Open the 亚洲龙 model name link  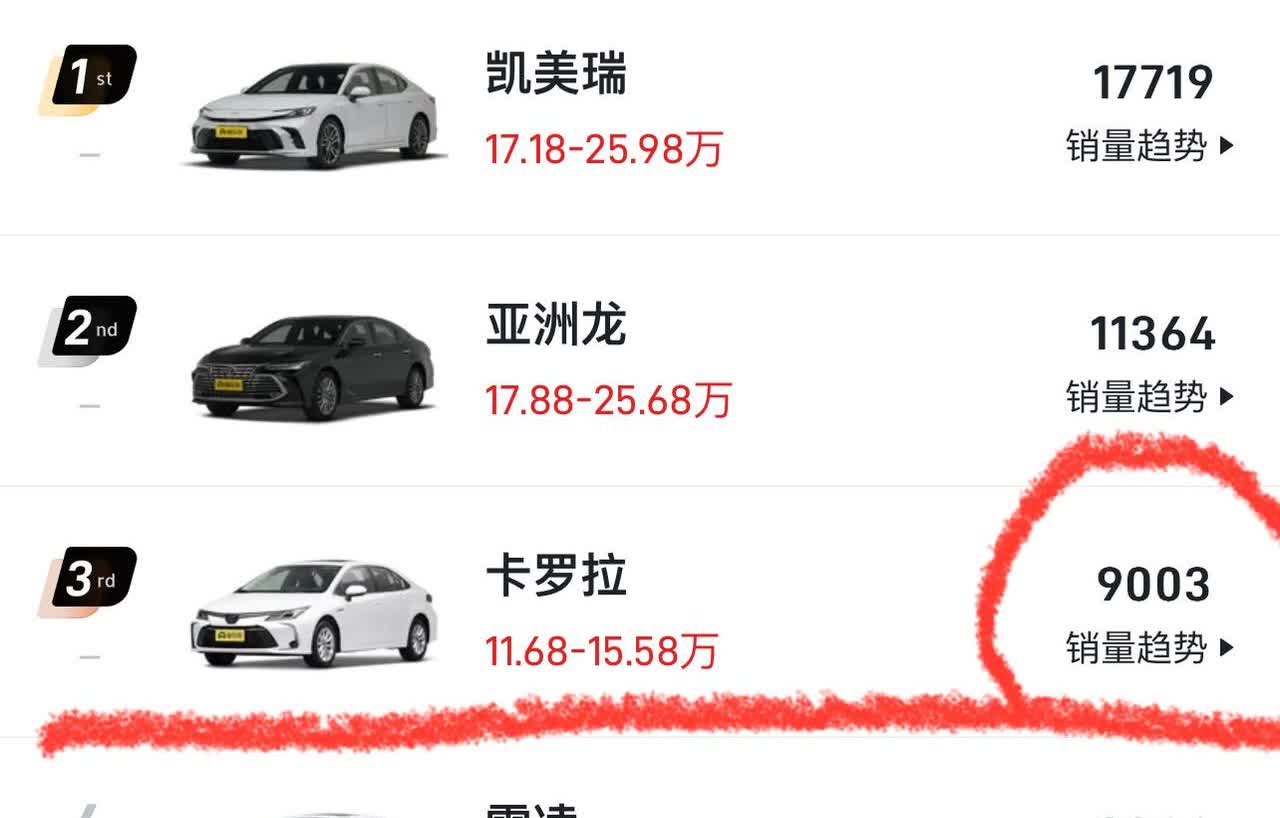[556, 326]
